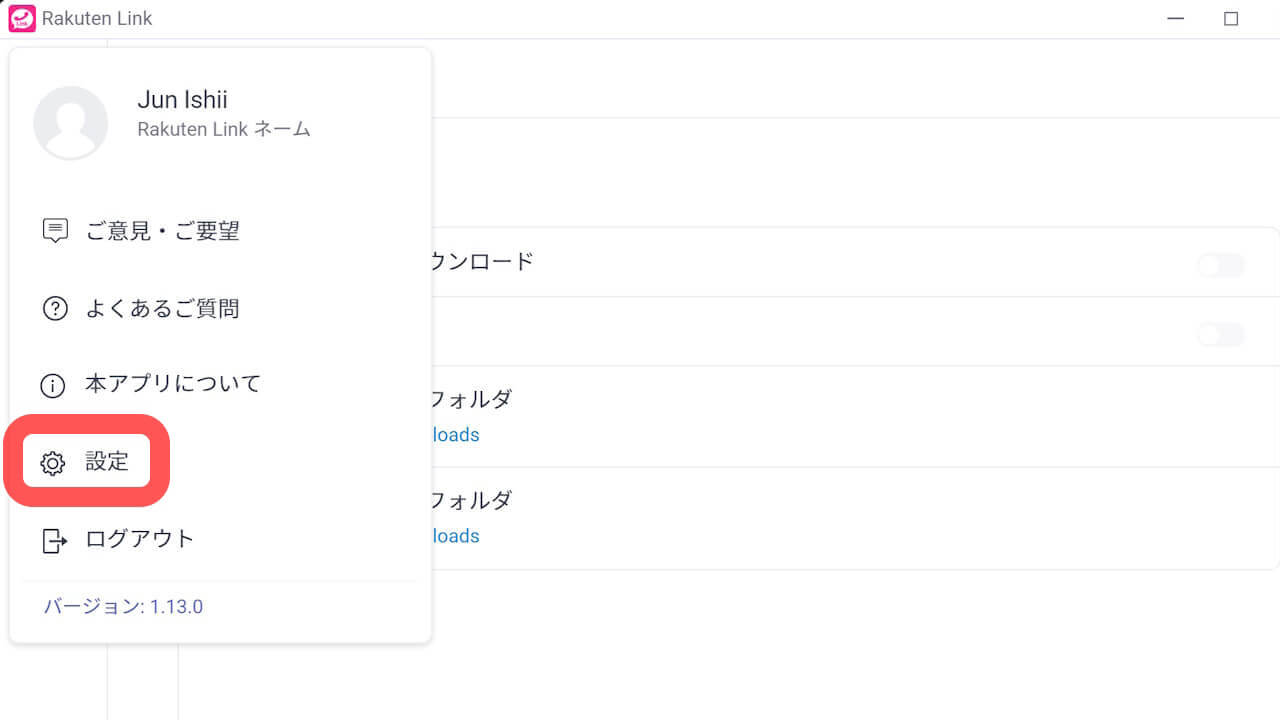Click the highlighted settings gear icon
1280x720 pixels.
(53, 462)
